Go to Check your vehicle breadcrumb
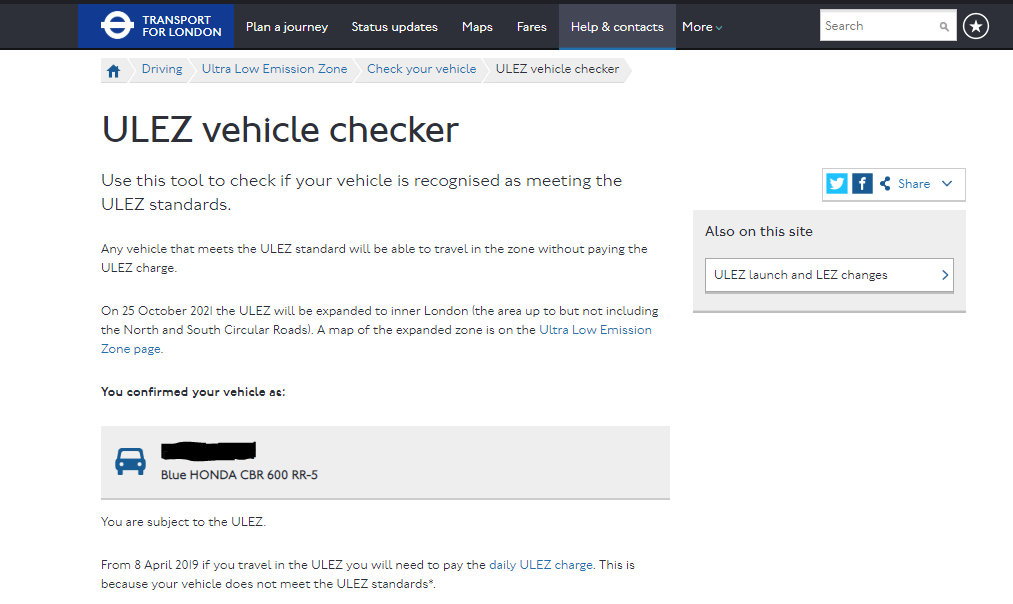Image resolution: width=1013 pixels, height=604 pixels. coord(421,69)
